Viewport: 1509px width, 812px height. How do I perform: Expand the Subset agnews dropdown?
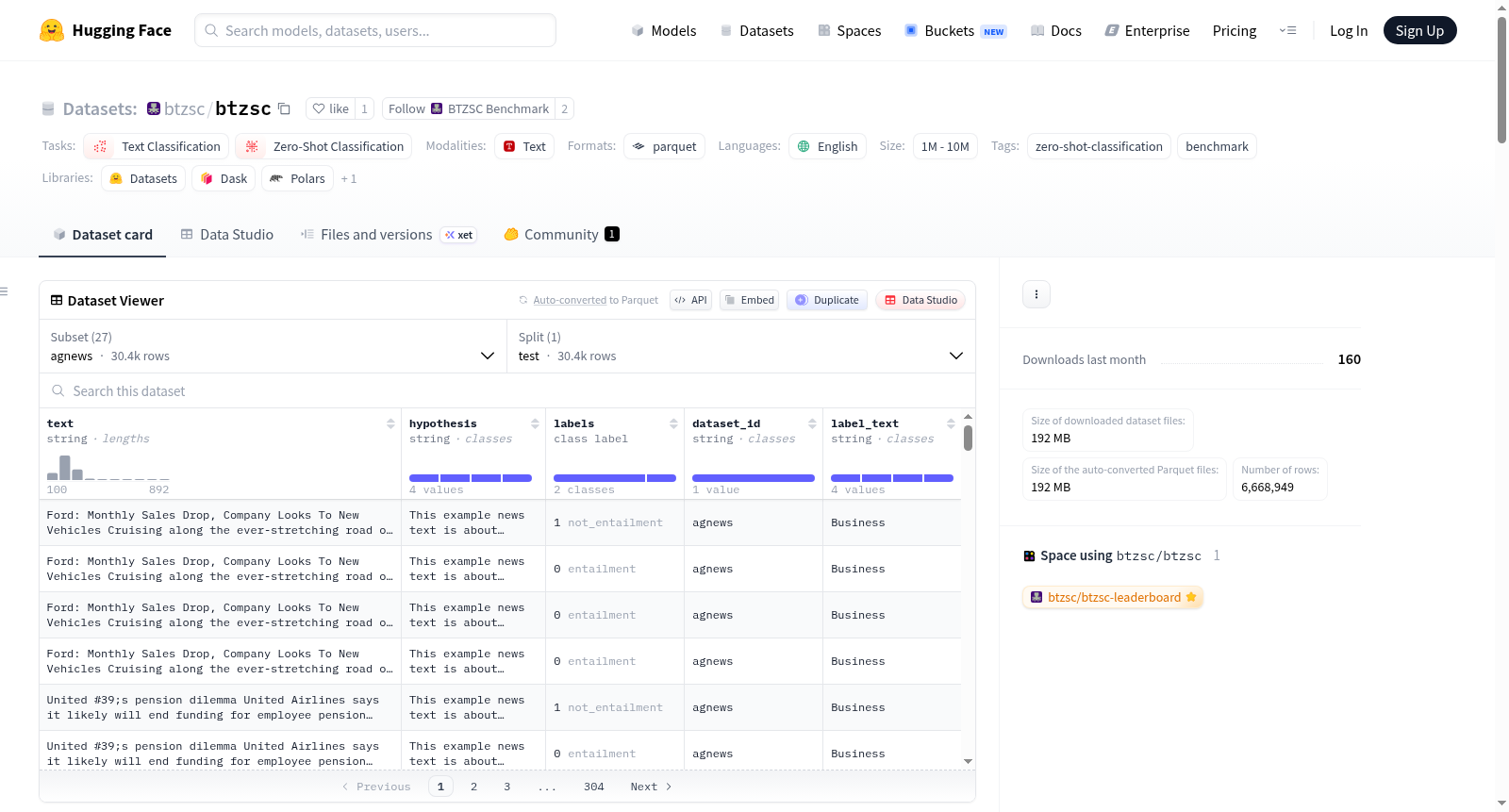point(274,346)
